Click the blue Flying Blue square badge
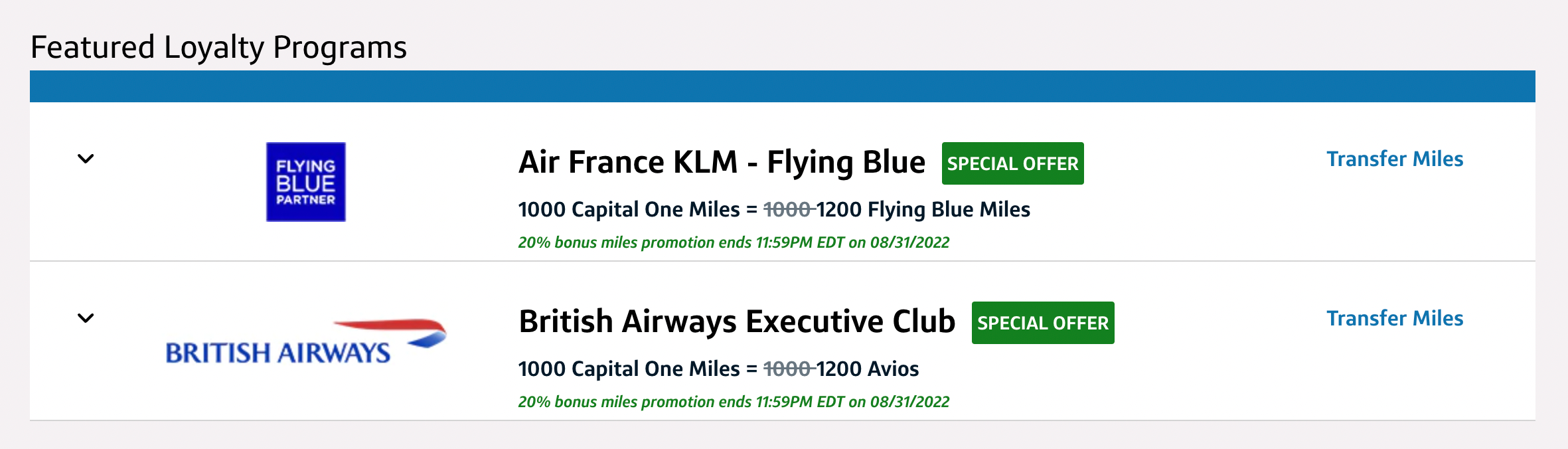The width and height of the screenshot is (1568, 449). point(305,181)
